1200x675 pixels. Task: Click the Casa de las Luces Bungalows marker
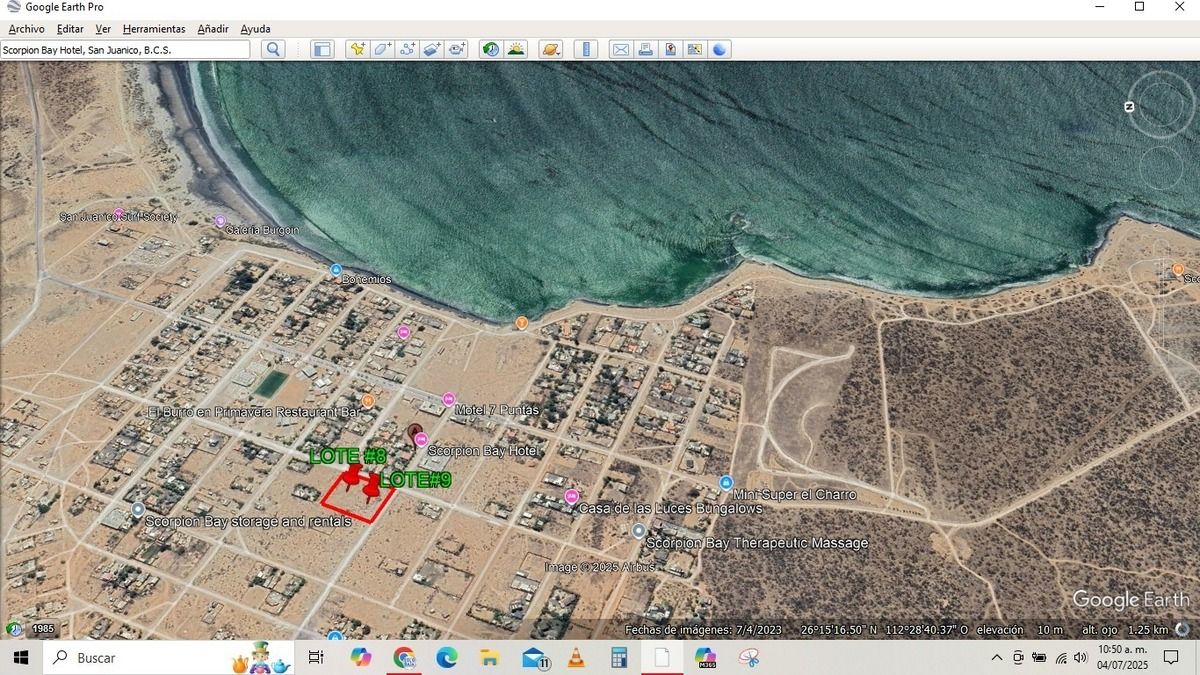[x=572, y=496]
